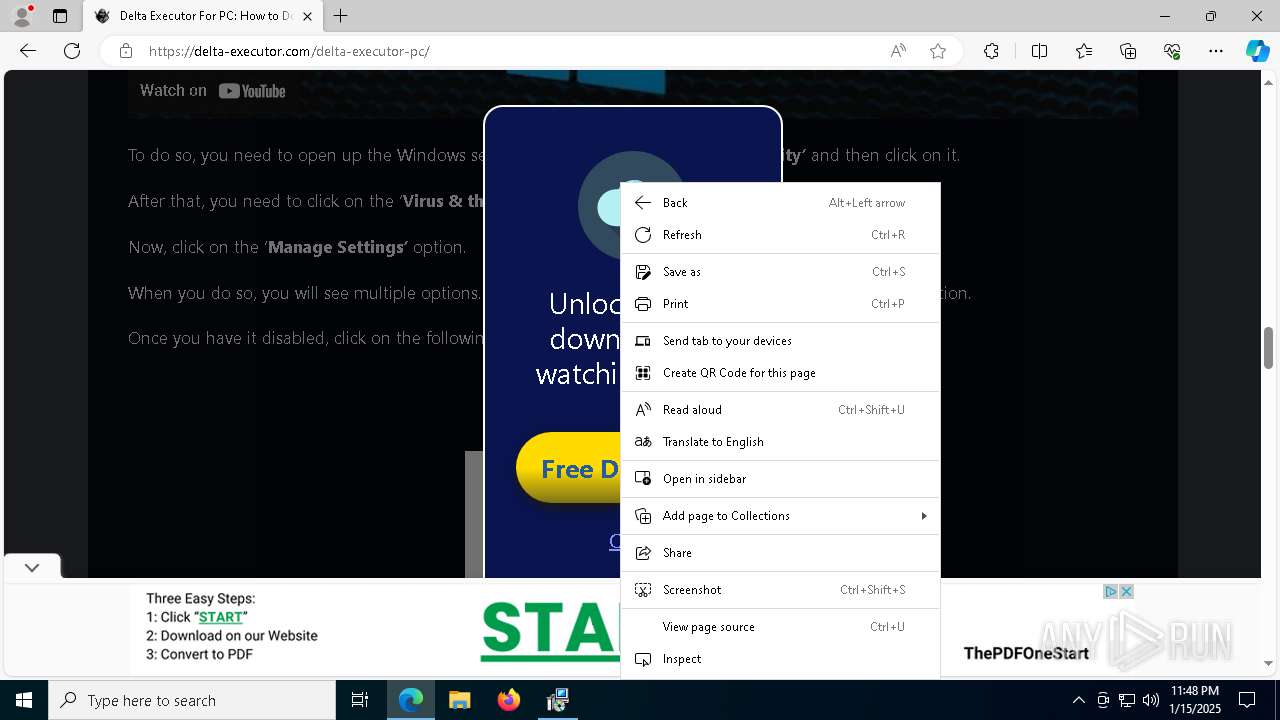Open Read aloud icon in address bar

[x=898, y=51]
